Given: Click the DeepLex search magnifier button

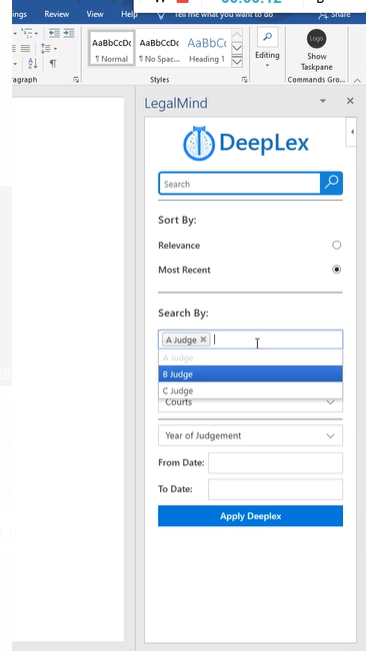Looking at the screenshot, I should point(331,183).
